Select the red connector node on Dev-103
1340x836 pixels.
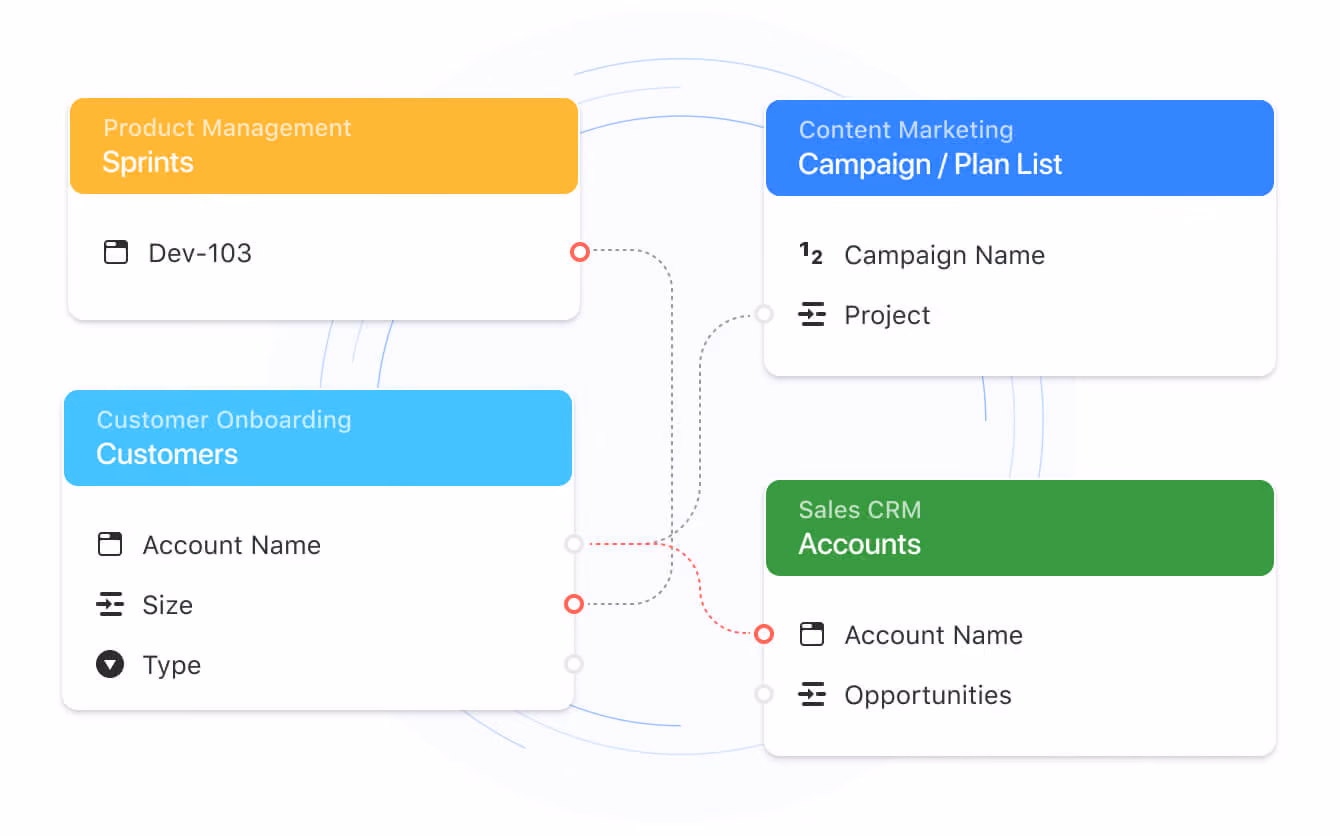579,252
